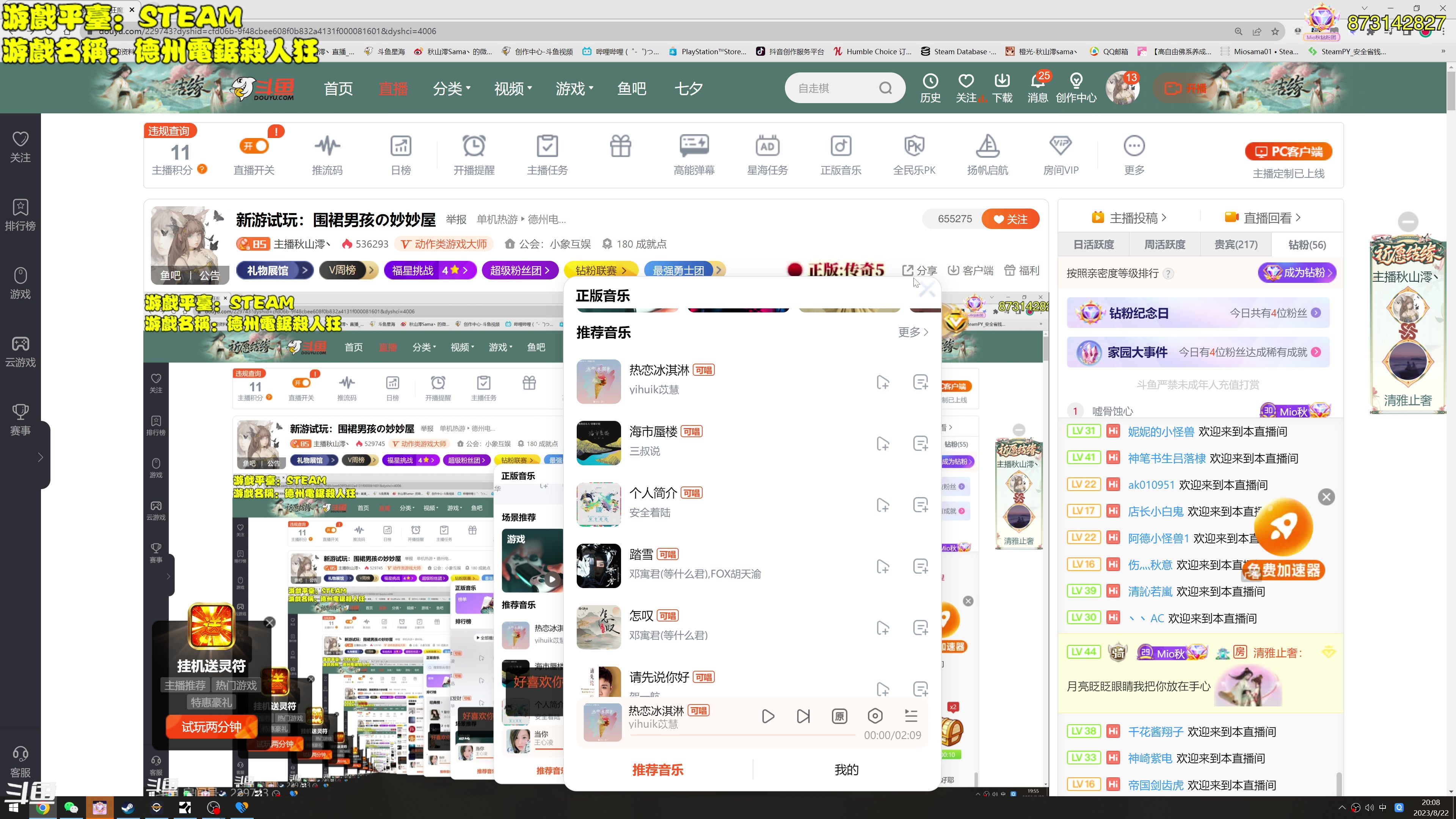Open 客服 support in left sidebar
The image size is (1456, 819).
tap(20, 762)
